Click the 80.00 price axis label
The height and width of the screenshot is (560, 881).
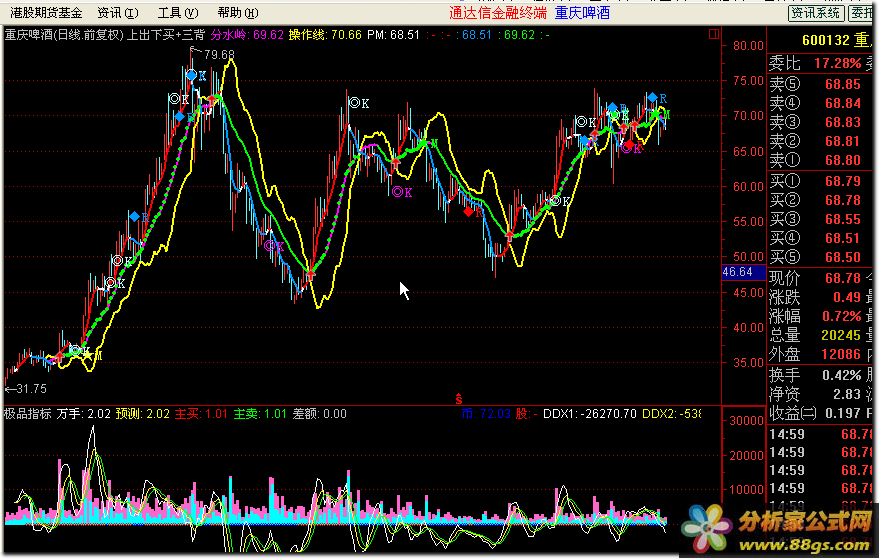click(748, 45)
